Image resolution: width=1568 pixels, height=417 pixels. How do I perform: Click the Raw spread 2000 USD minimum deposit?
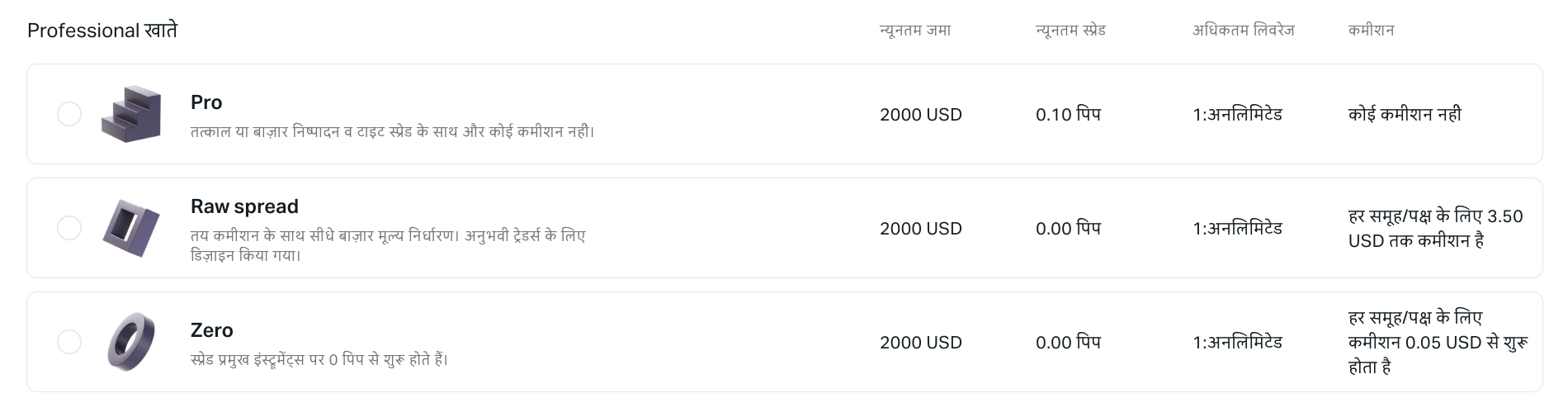tap(921, 229)
